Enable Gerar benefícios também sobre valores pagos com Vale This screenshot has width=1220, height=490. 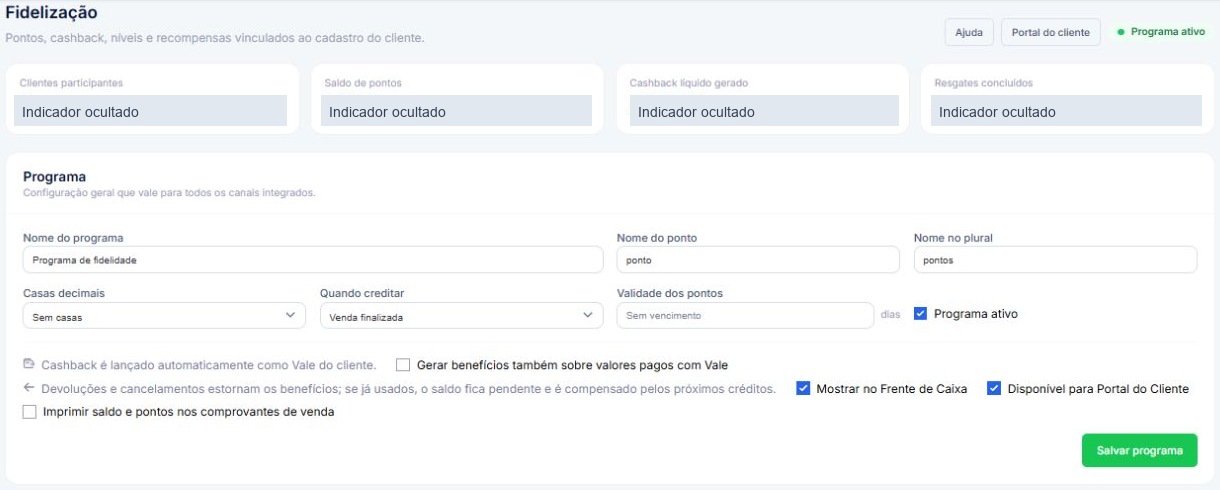coord(404,365)
